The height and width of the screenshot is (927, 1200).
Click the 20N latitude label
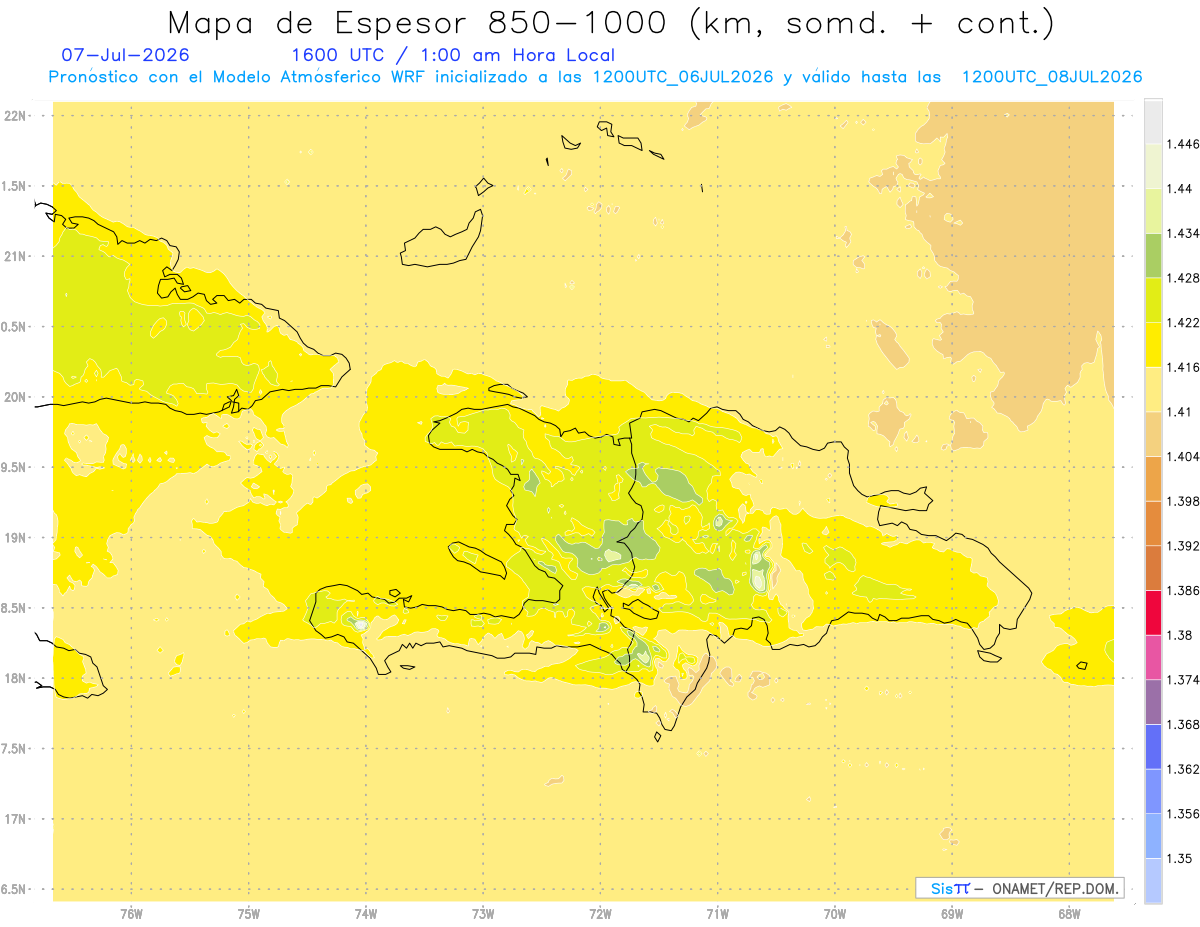16,397
